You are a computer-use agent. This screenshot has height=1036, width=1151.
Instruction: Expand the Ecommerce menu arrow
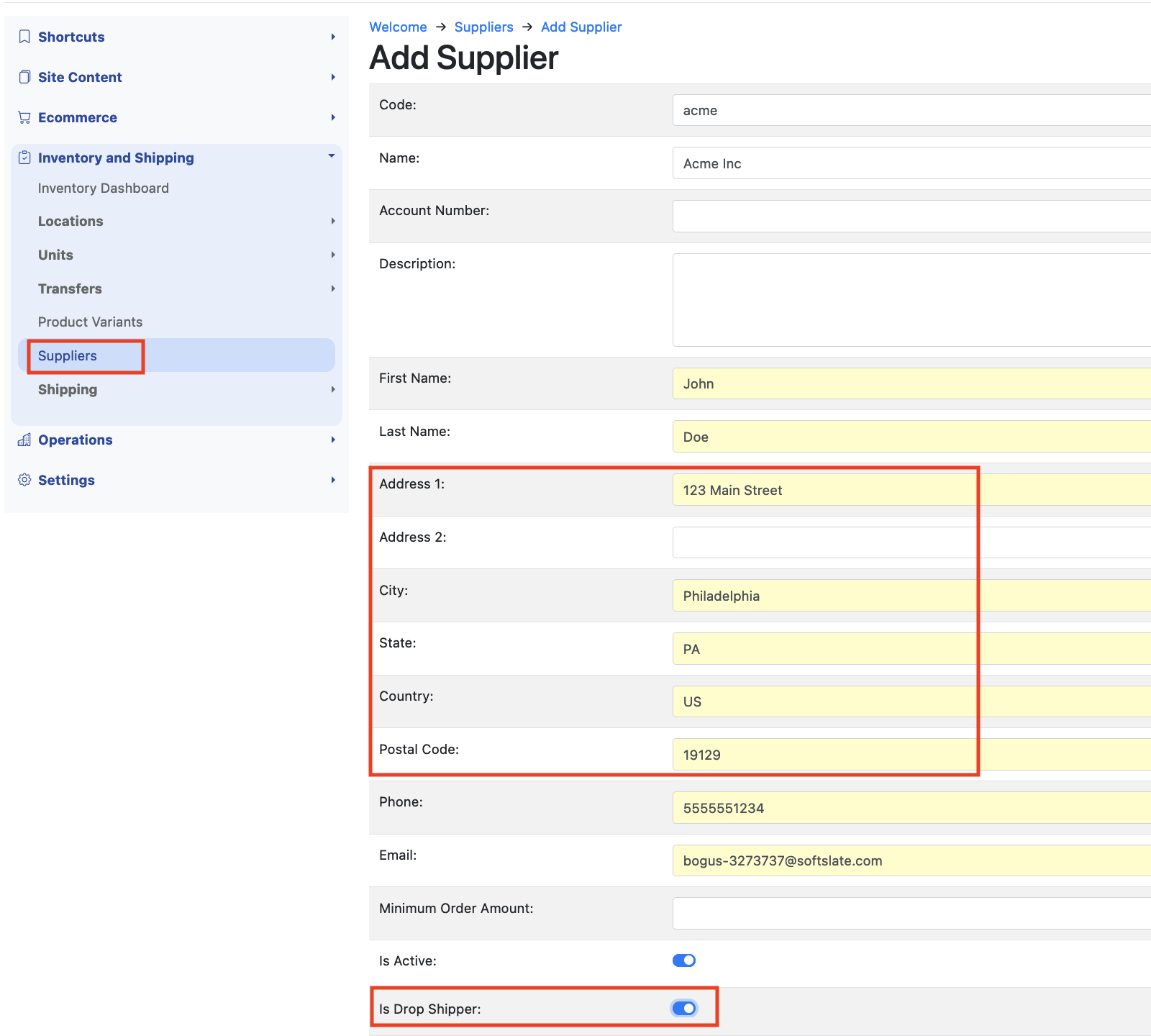point(333,117)
